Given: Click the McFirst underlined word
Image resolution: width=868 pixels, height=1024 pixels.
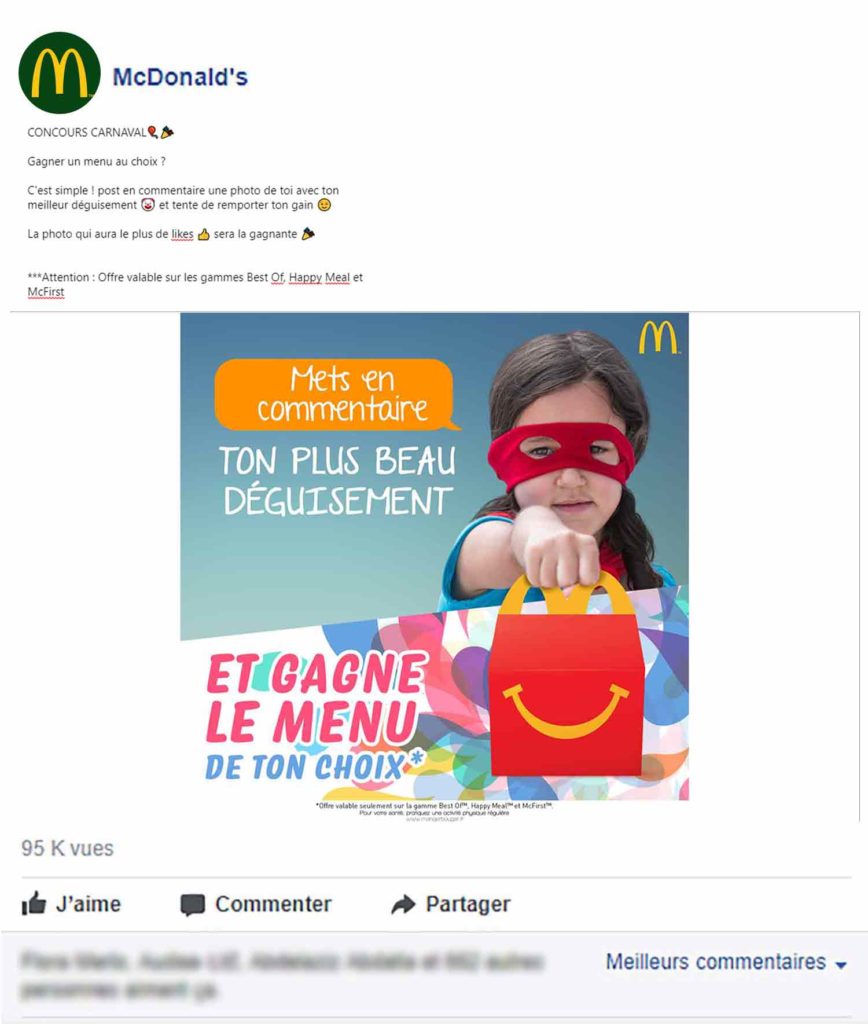Looking at the screenshot, I should point(46,292).
